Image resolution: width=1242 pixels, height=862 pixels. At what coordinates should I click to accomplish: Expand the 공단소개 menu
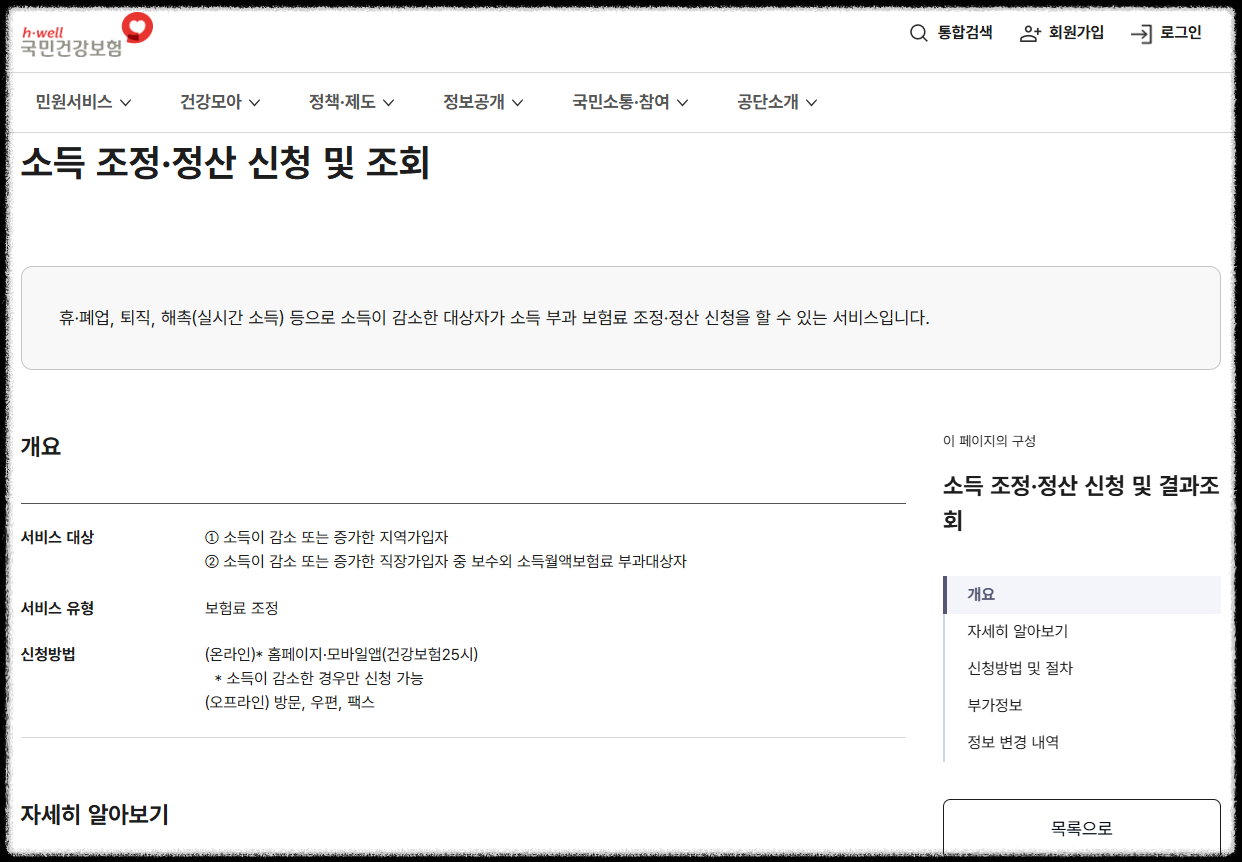(777, 102)
